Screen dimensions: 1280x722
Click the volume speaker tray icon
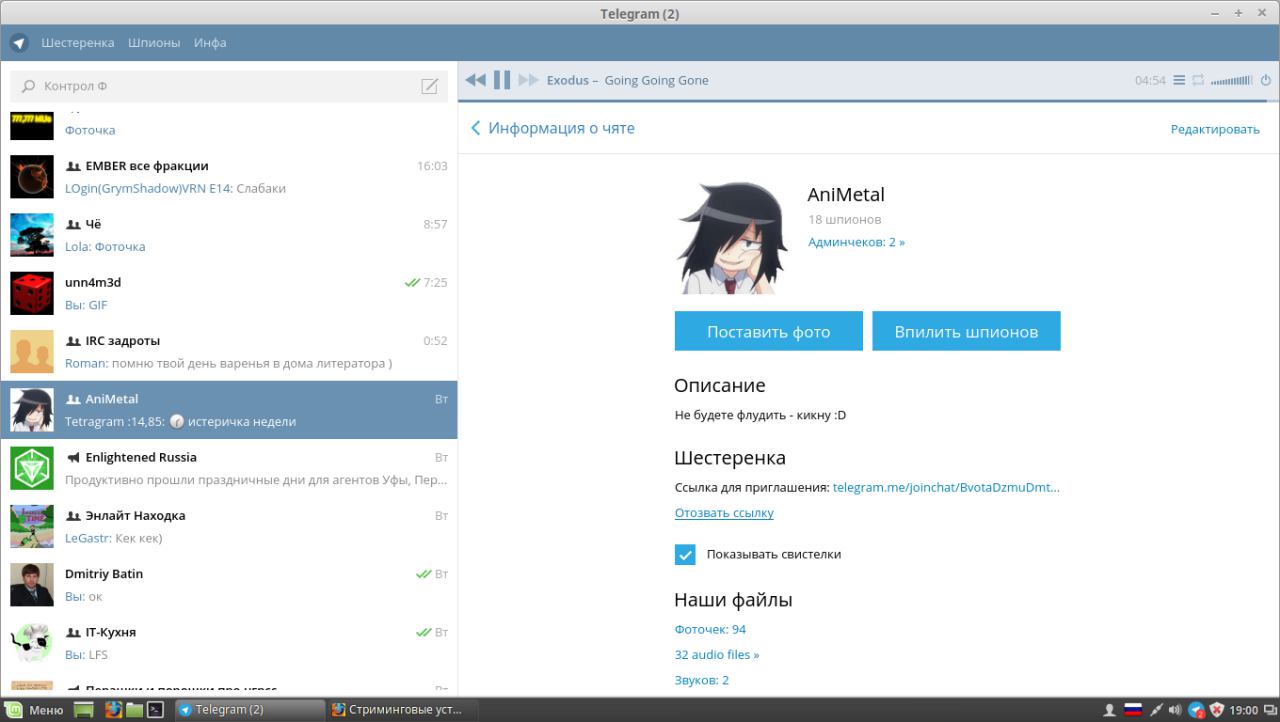click(1175, 710)
